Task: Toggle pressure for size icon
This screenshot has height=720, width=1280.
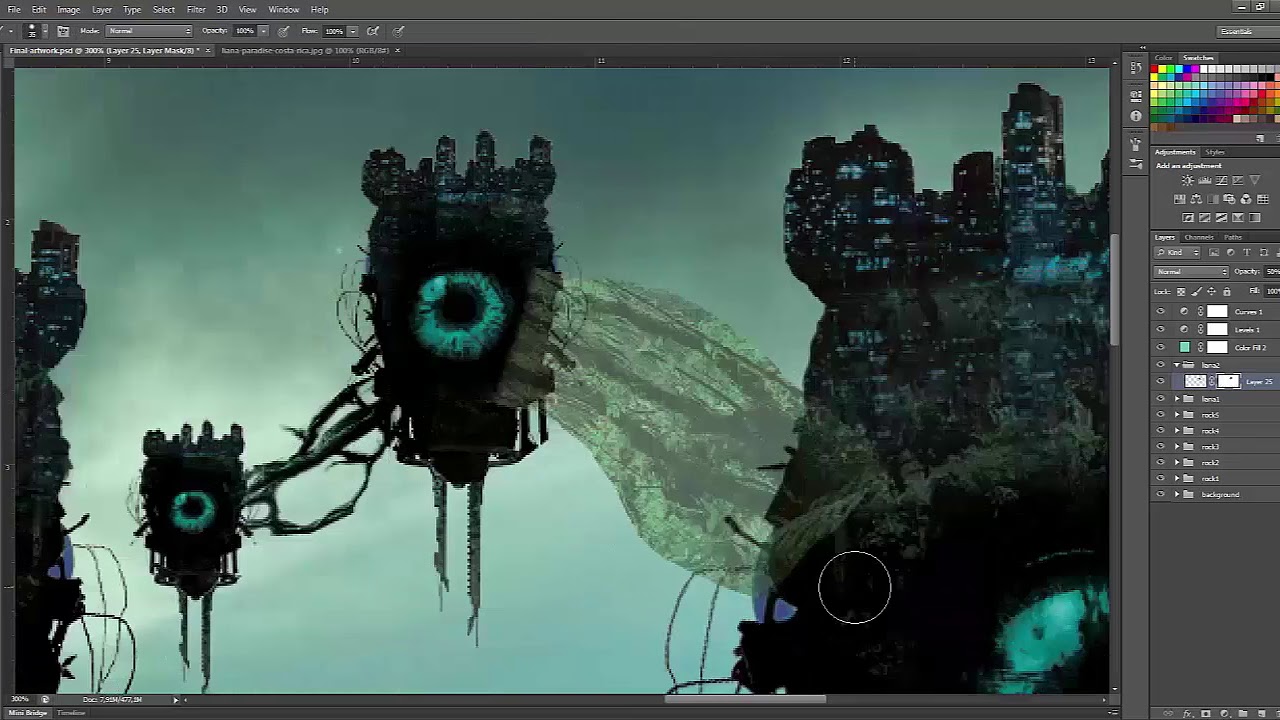Action: [398, 31]
